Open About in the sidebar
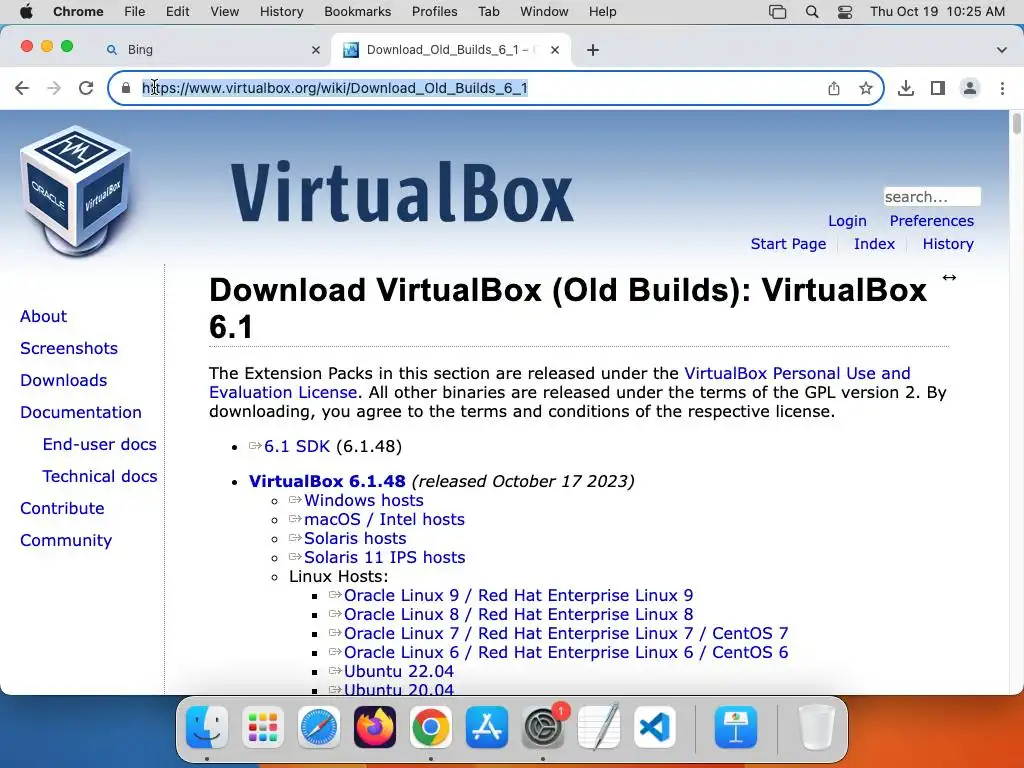The width and height of the screenshot is (1024, 768). [x=43, y=316]
